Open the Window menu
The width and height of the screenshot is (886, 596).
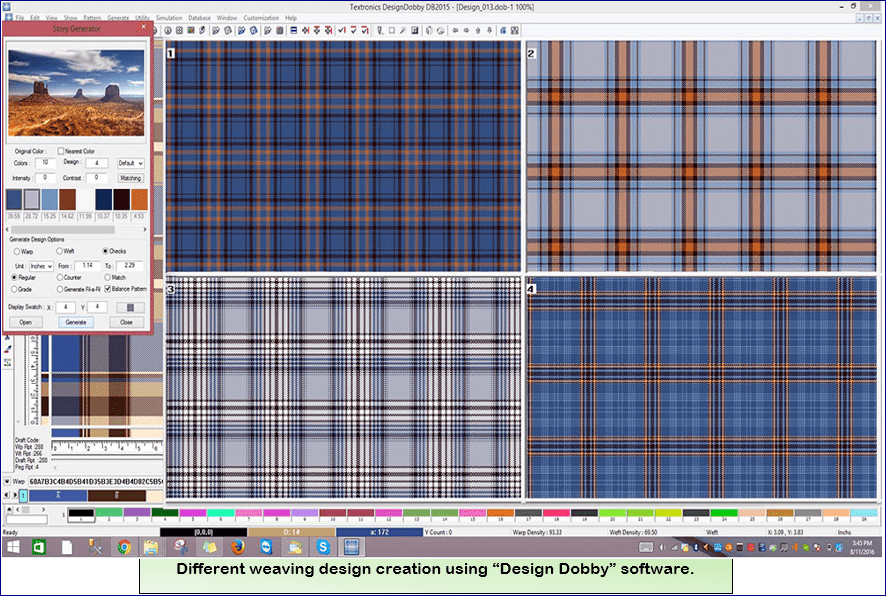227,18
